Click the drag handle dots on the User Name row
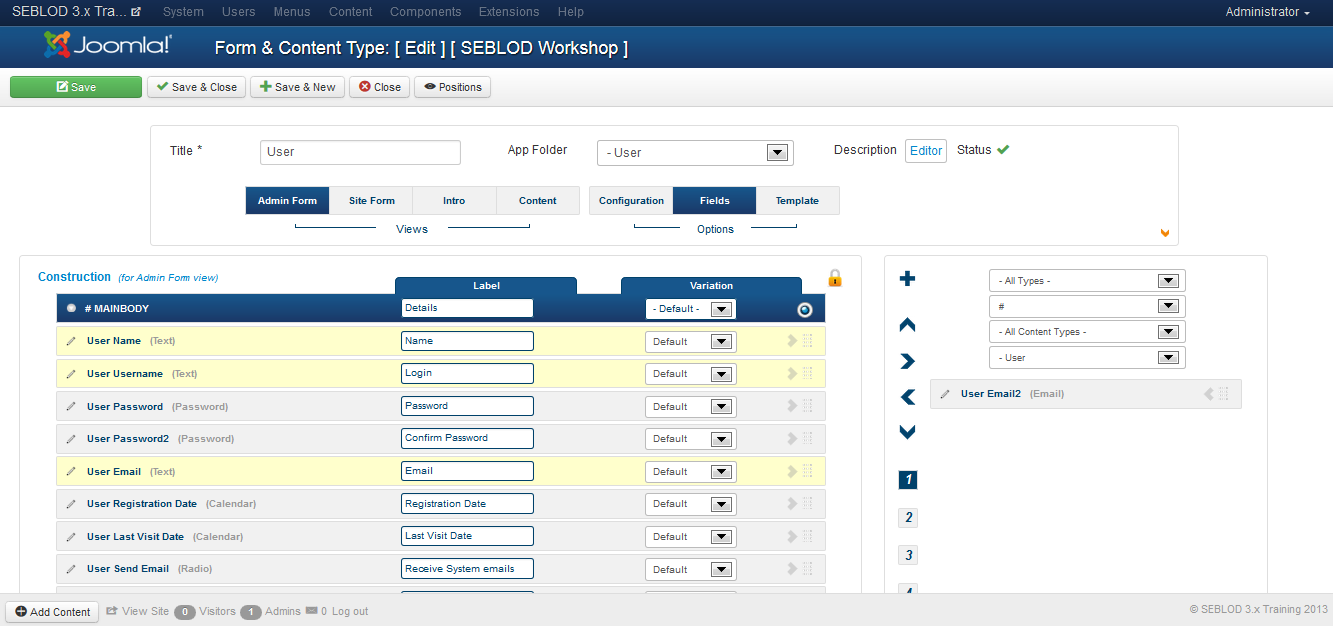This screenshot has width=1333, height=626. (x=808, y=341)
